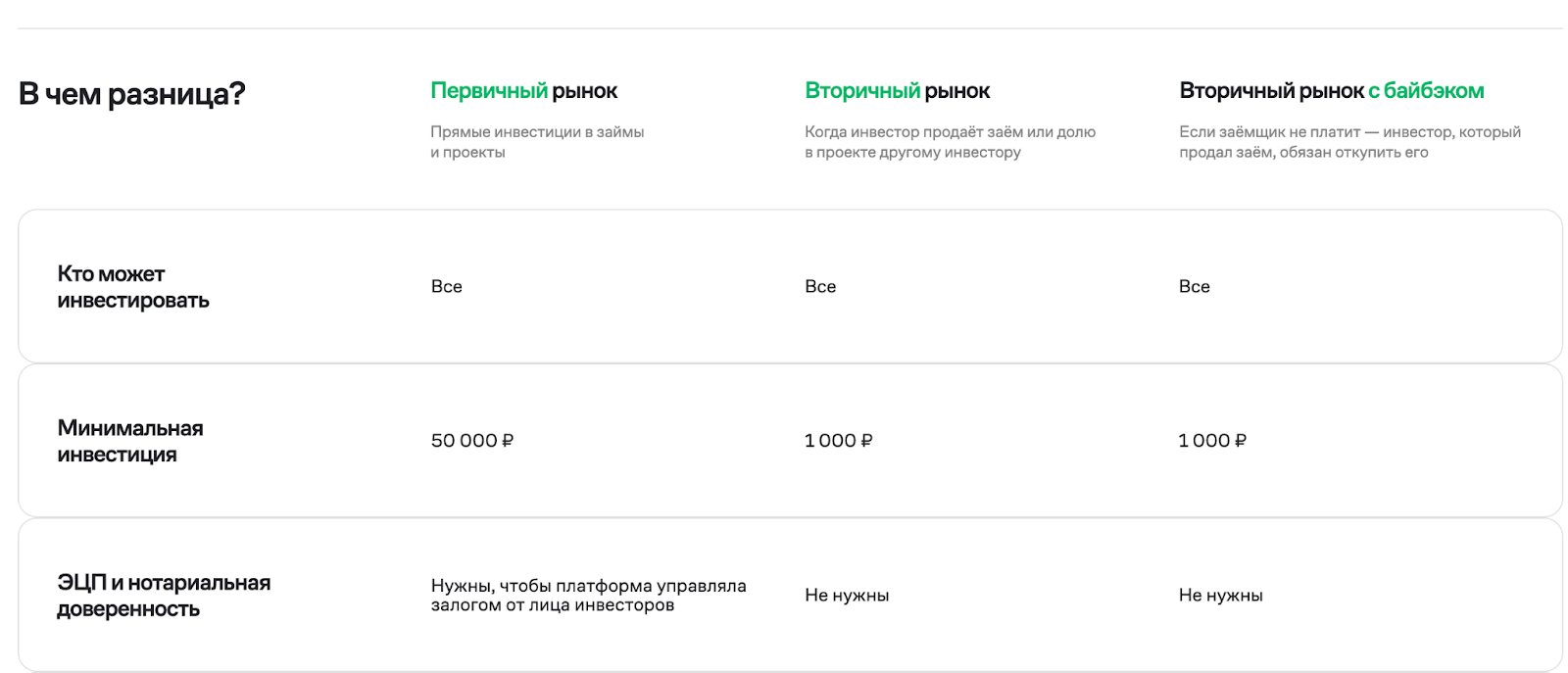Click "Все" in the buyback market column
This screenshot has height=673, width=1568.
pos(1195,287)
